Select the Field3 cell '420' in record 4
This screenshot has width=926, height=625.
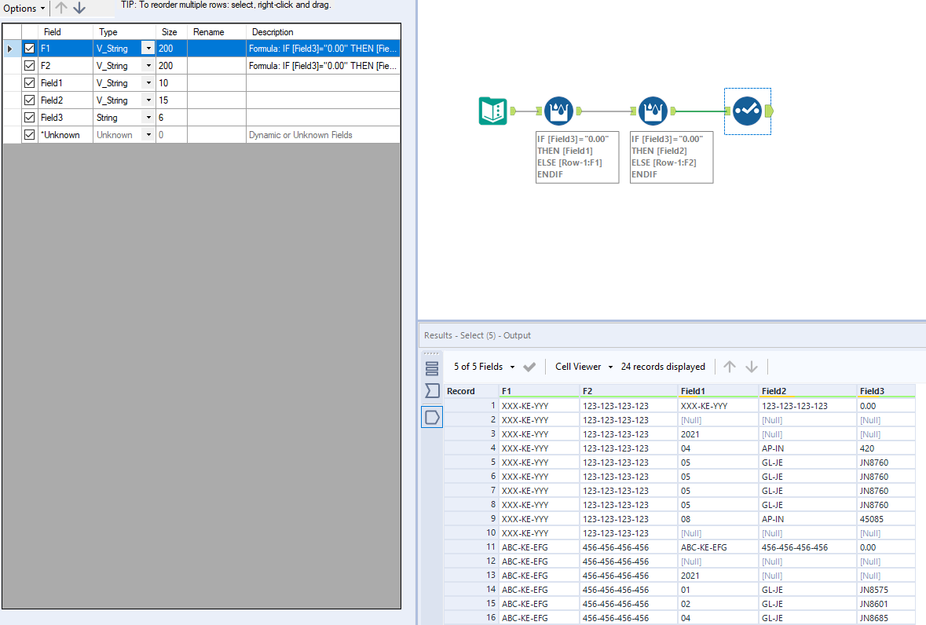[886, 448]
